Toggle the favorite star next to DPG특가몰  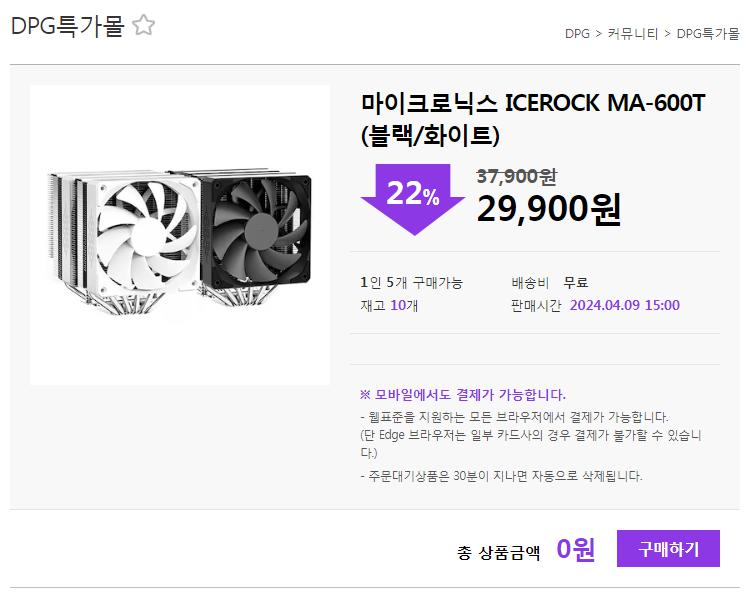coord(143,25)
